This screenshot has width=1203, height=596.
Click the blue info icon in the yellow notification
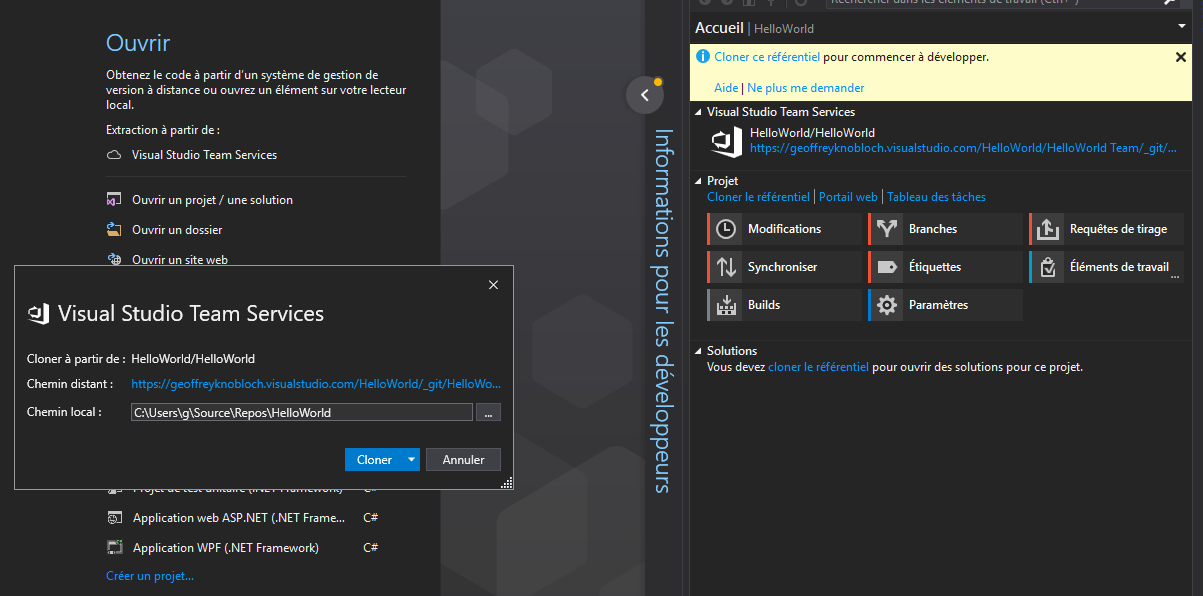(703, 57)
